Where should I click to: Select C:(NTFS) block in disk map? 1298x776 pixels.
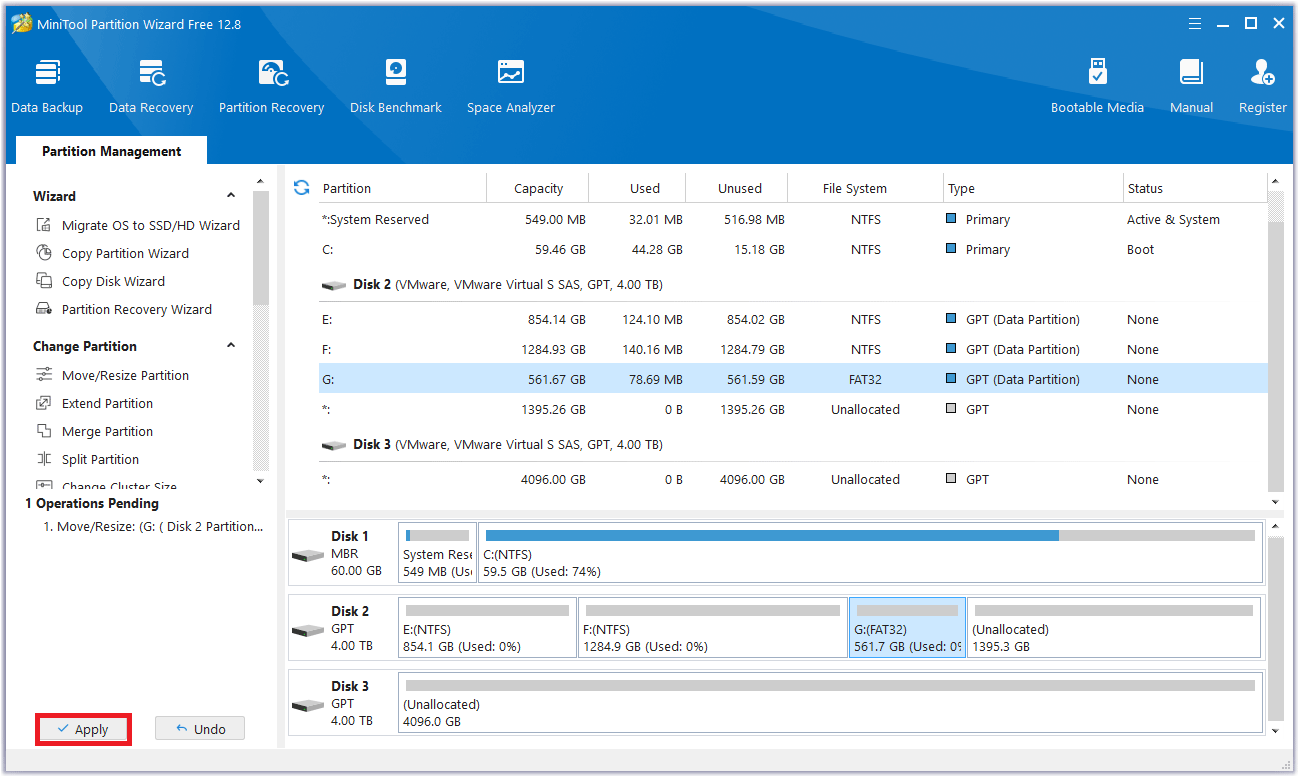point(870,553)
